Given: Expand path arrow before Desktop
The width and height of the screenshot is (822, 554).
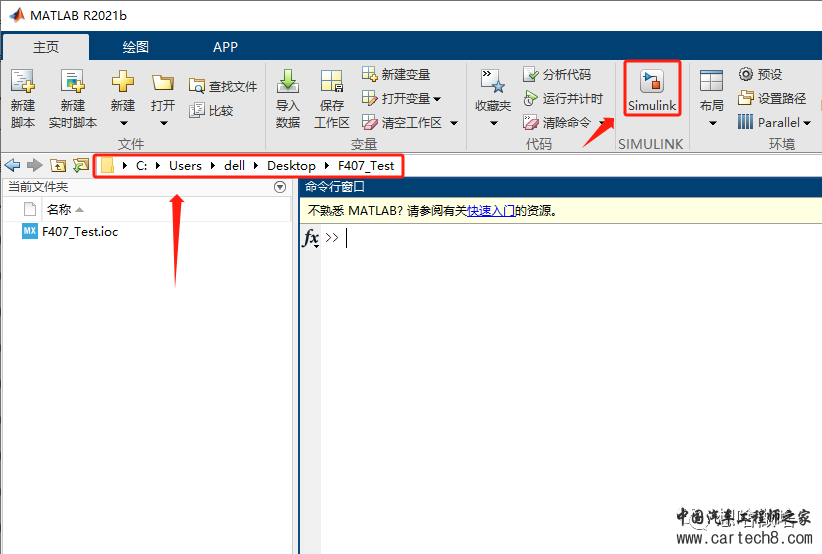Looking at the screenshot, I should 256,166.
